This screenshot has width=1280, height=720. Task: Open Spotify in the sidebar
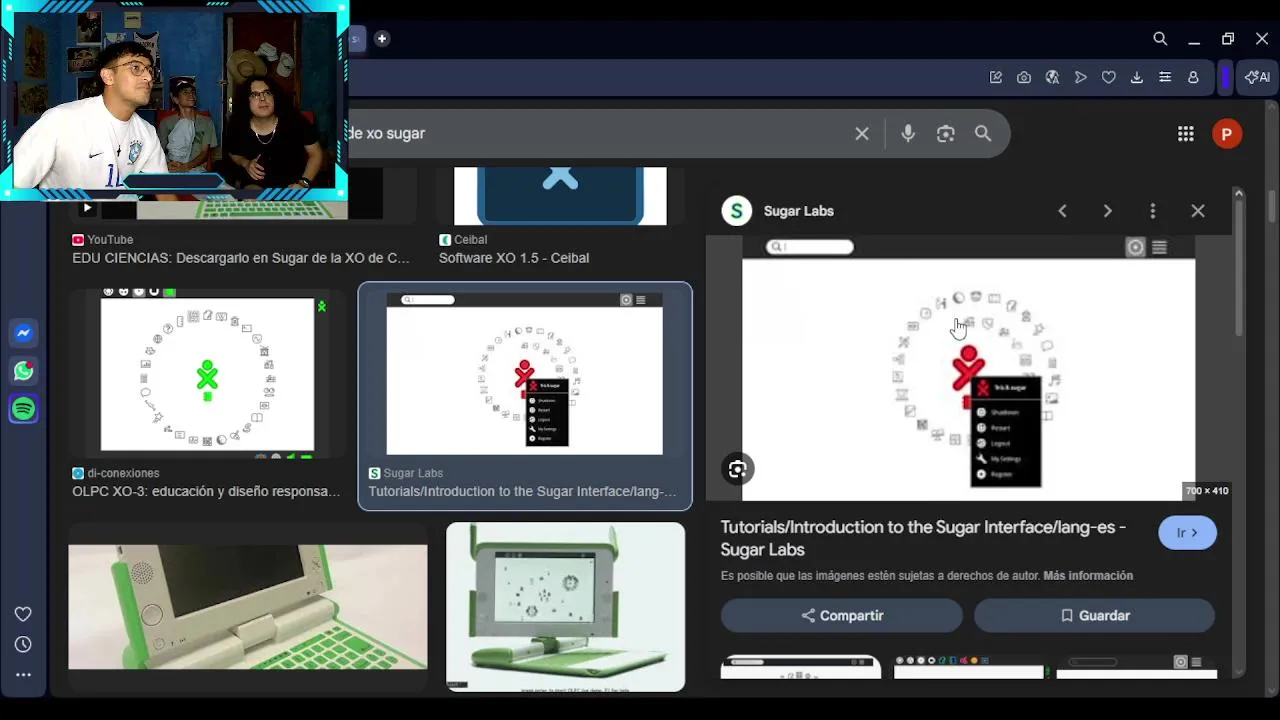(24, 409)
